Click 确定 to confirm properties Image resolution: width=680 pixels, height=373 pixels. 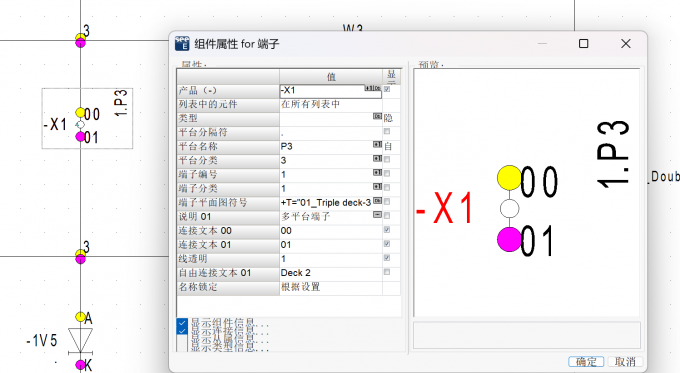(586, 362)
